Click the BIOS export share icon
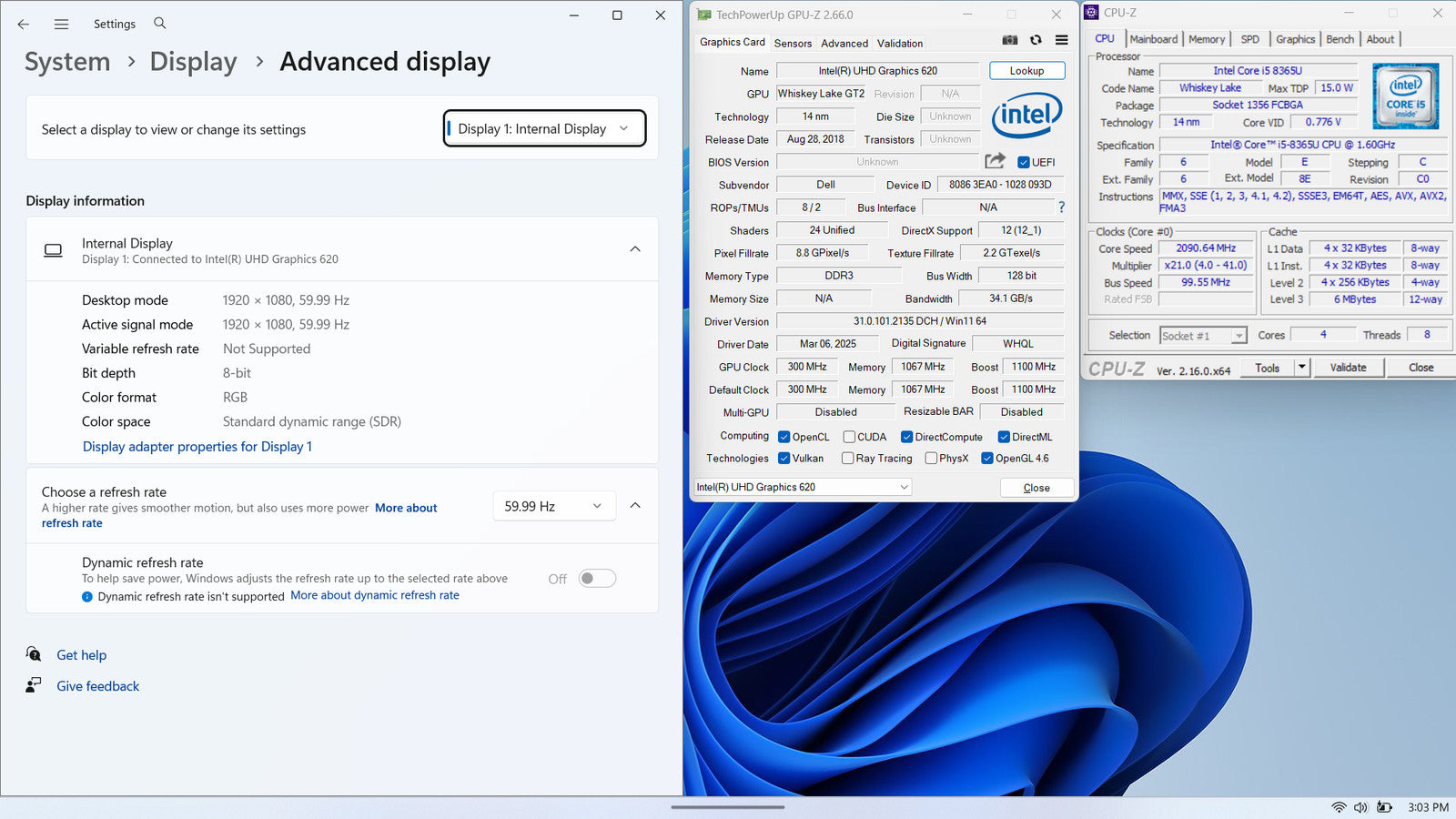 tap(995, 161)
